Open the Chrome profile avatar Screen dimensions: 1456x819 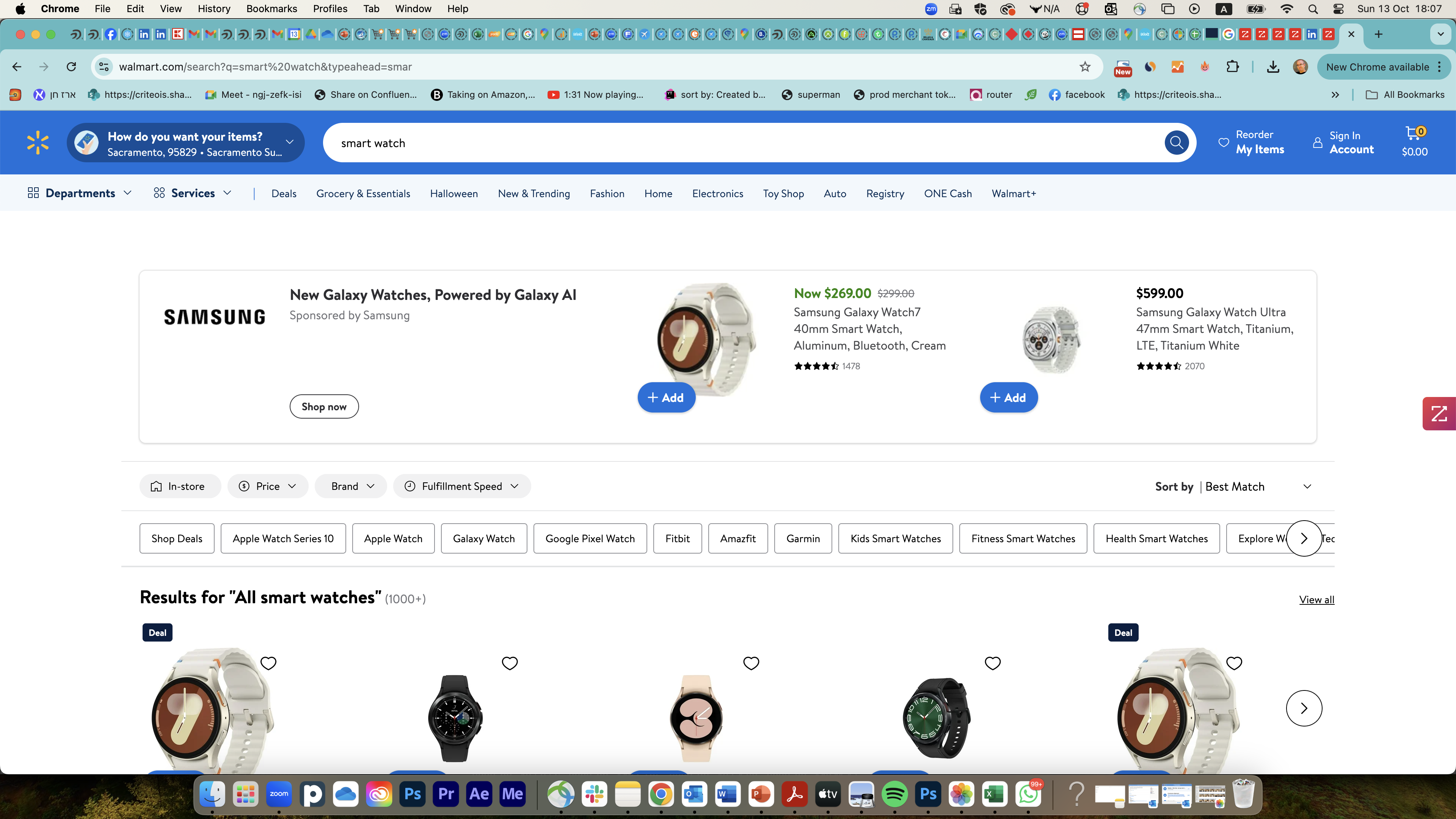(x=1300, y=67)
